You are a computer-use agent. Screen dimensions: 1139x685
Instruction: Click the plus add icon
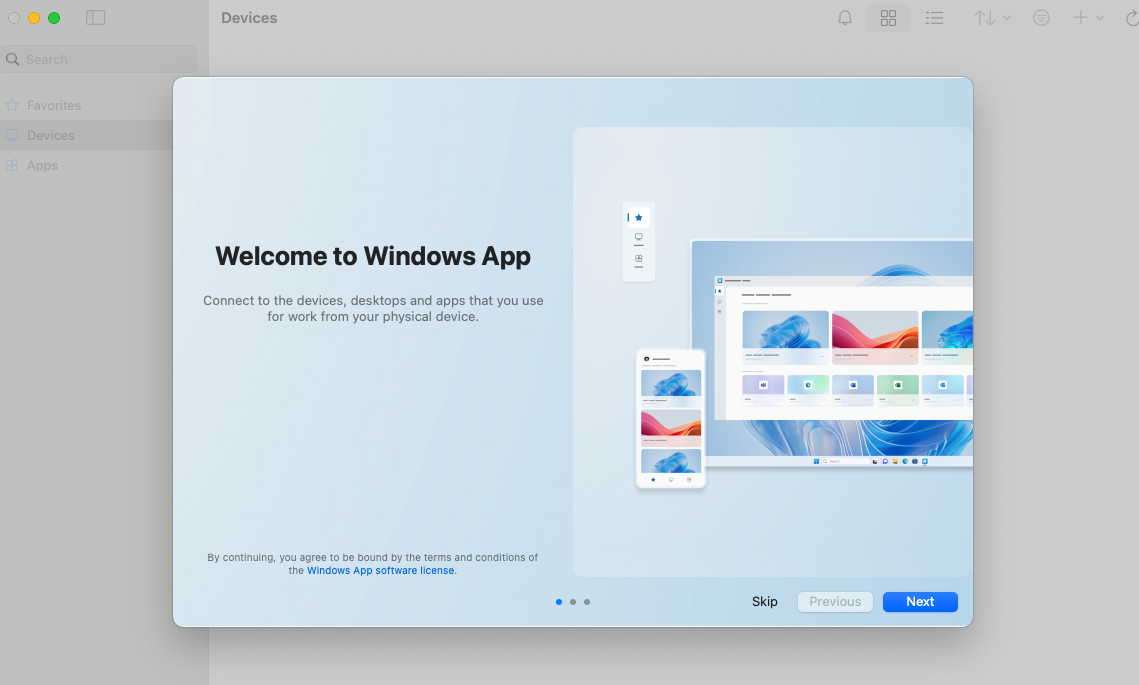click(1080, 17)
